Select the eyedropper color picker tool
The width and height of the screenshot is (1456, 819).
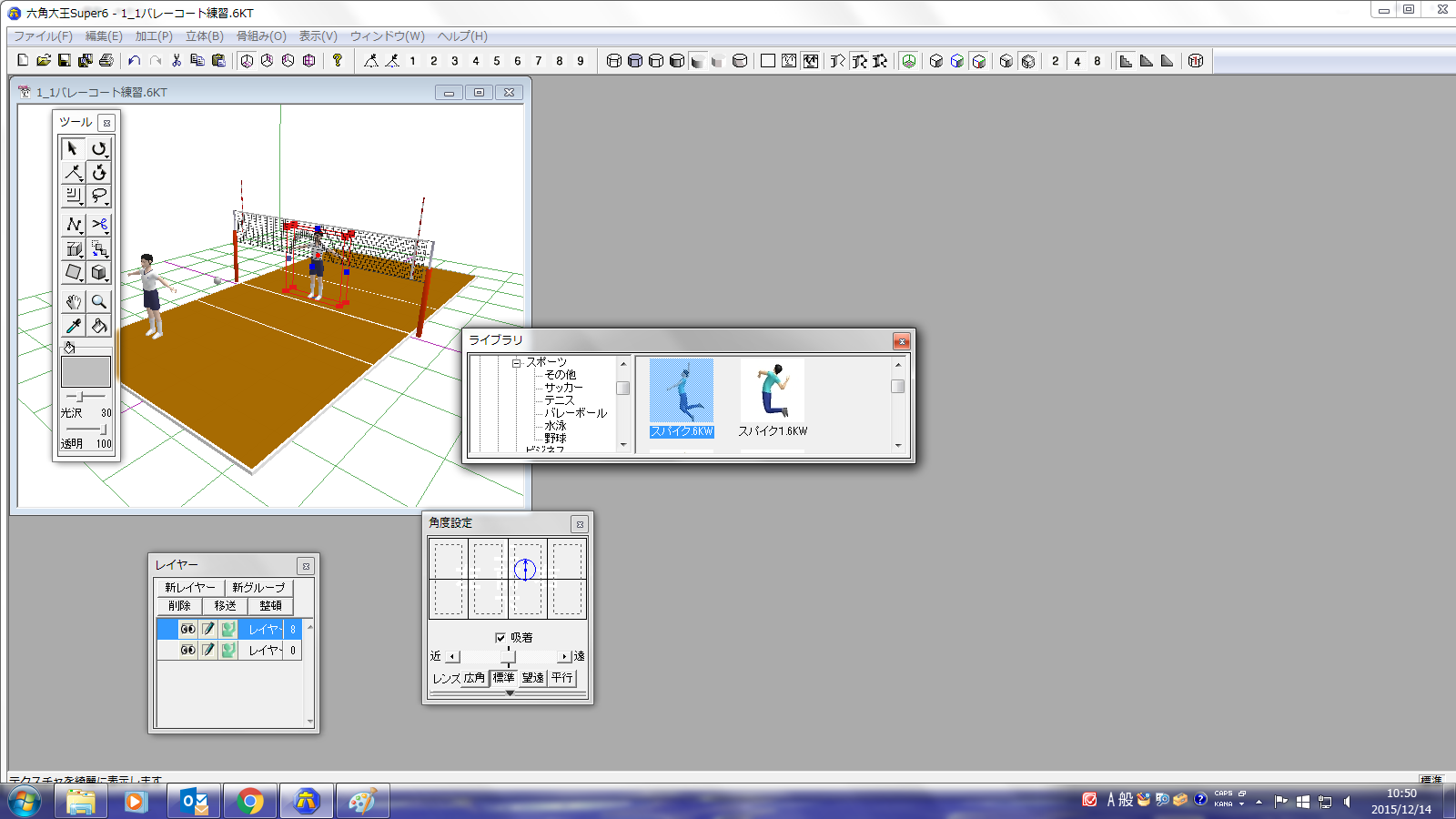click(x=74, y=326)
